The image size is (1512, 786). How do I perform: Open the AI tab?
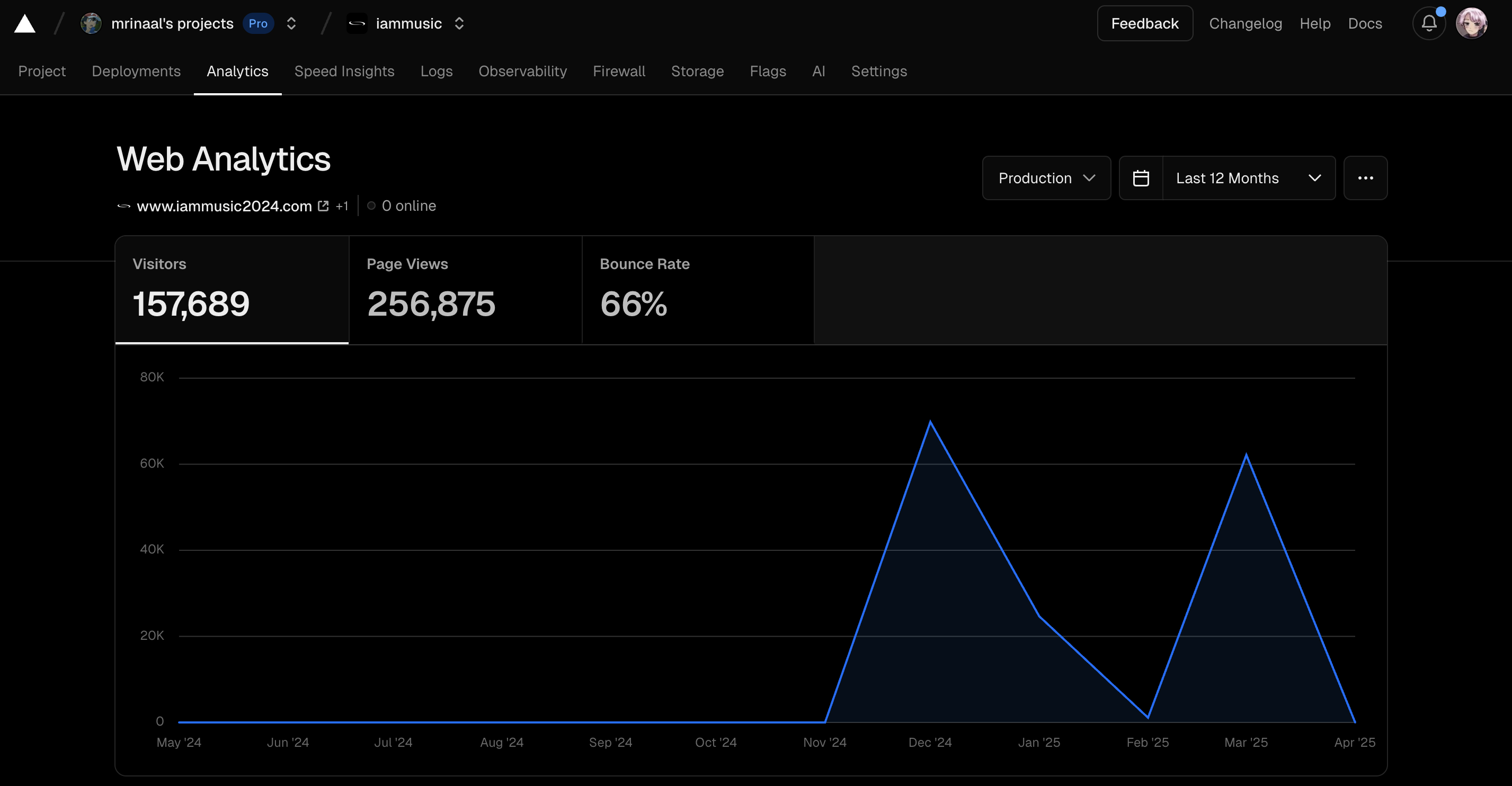point(818,71)
